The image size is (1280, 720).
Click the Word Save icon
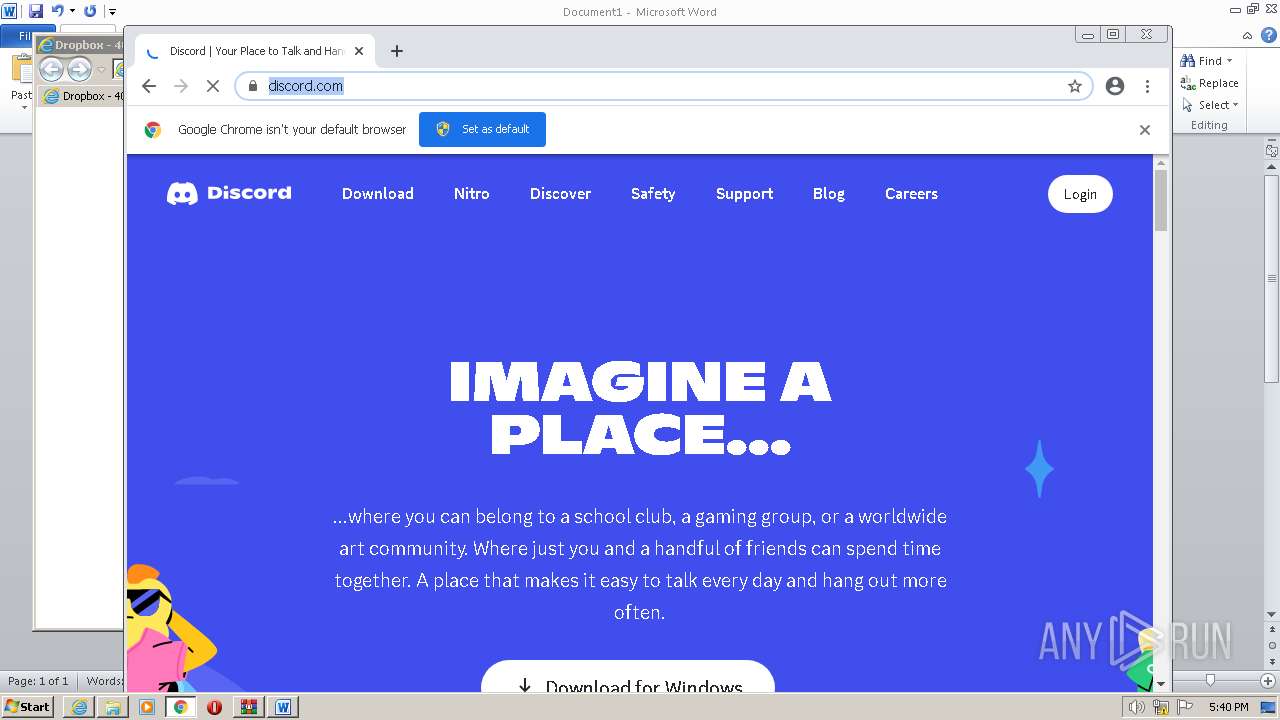(x=36, y=11)
